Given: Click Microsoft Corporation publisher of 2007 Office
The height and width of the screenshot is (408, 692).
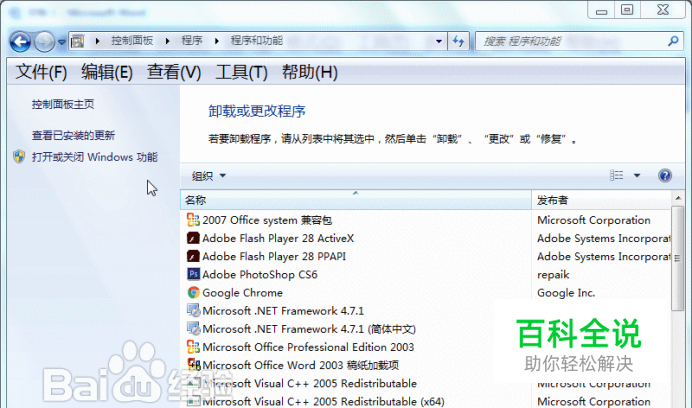Looking at the screenshot, I should pos(594,220).
